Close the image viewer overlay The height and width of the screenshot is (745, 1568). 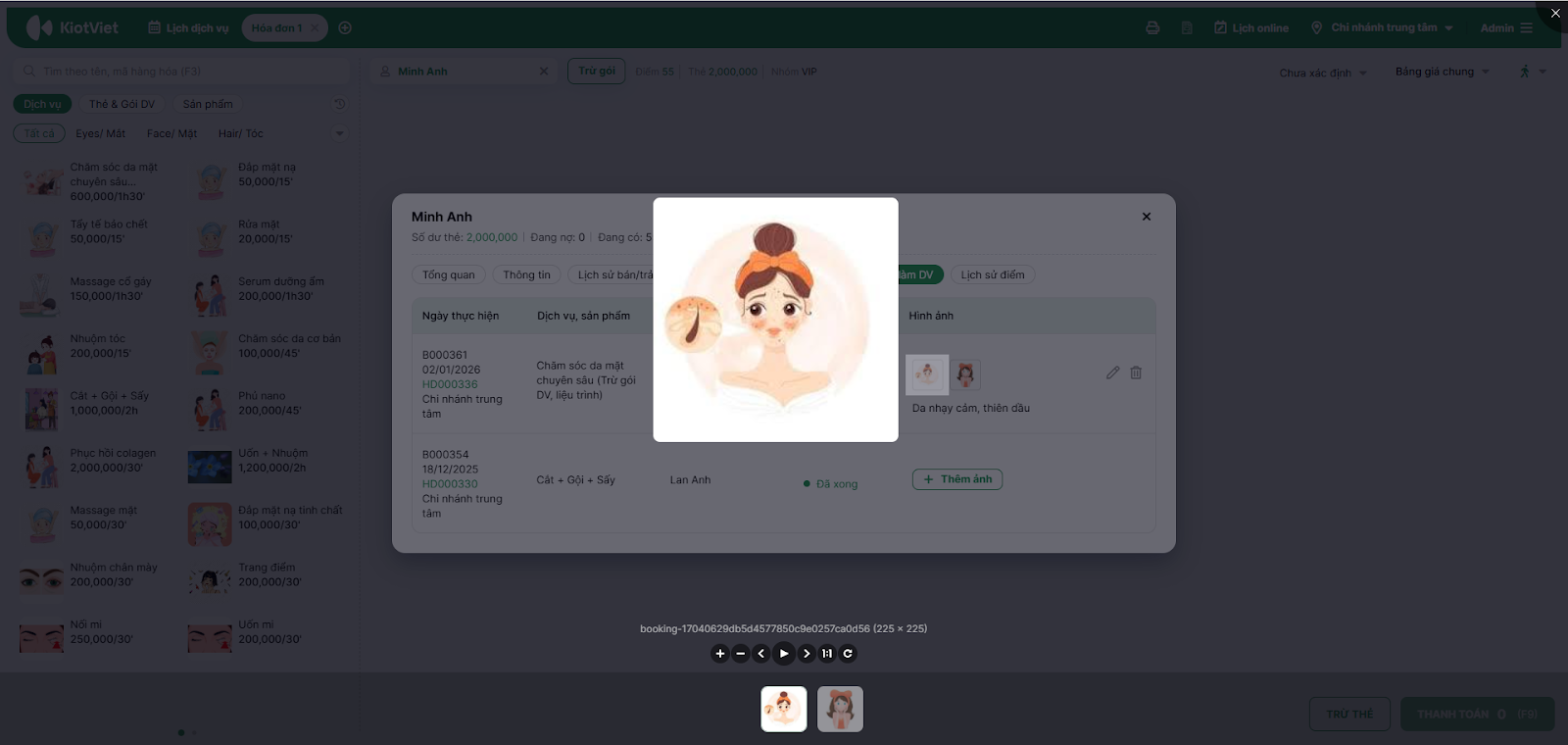point(1555,13)
